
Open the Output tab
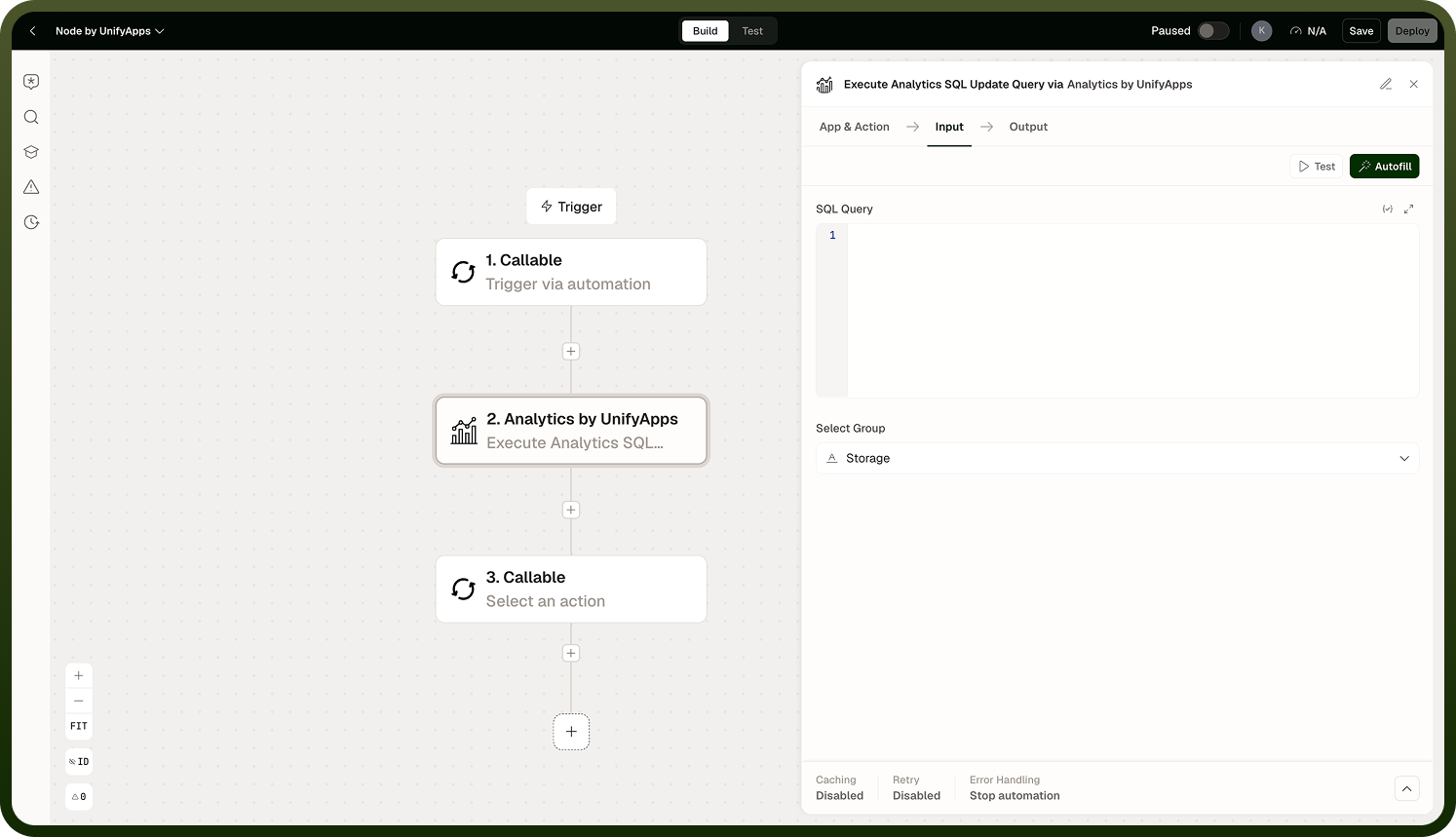(x=1028, y=127)
